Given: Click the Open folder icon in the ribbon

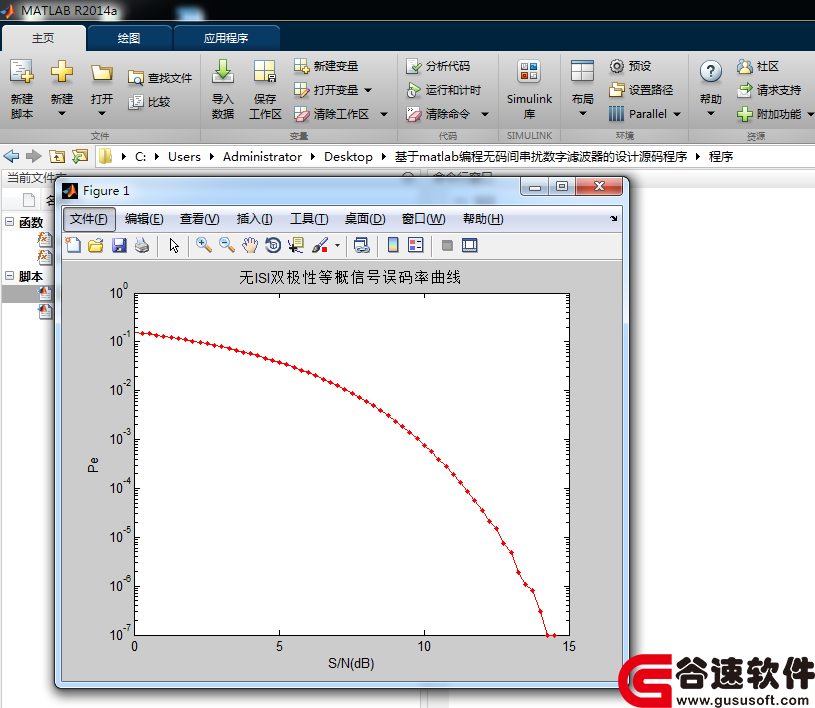Looking at the screenshot, I should (101, 73).
